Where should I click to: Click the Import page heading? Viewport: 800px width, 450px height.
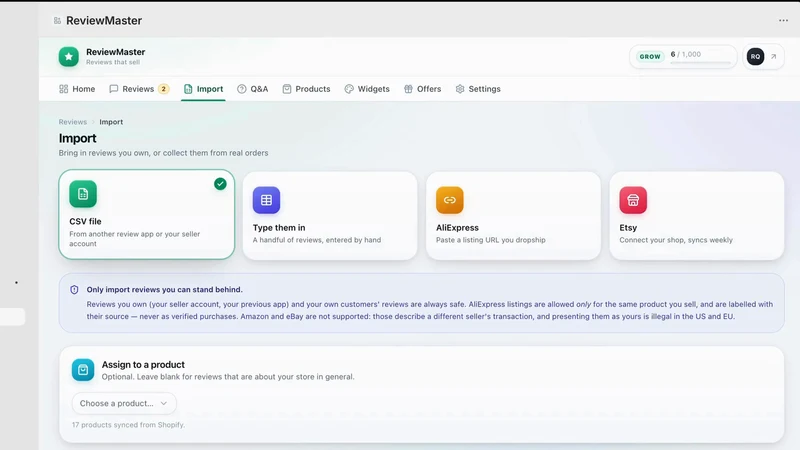pos(78,138)
